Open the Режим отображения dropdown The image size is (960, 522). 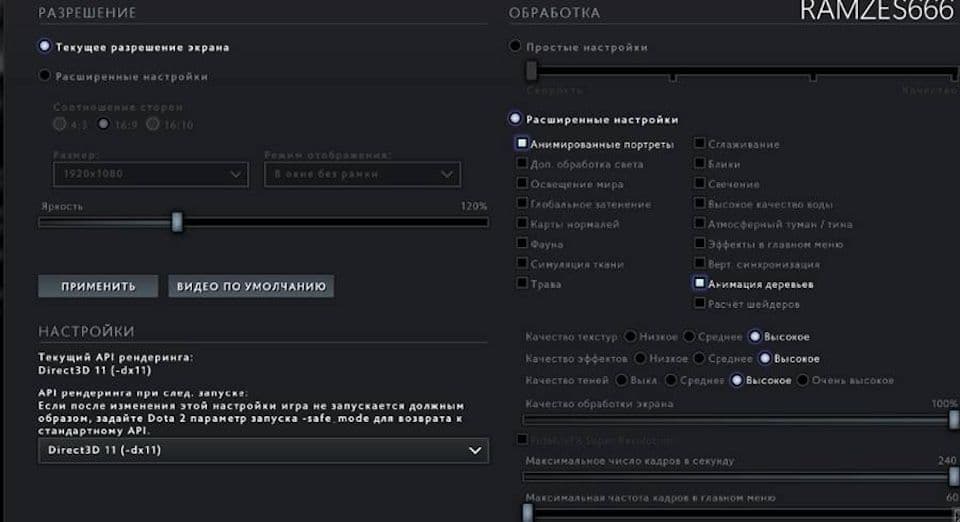(x=362, y=174)
